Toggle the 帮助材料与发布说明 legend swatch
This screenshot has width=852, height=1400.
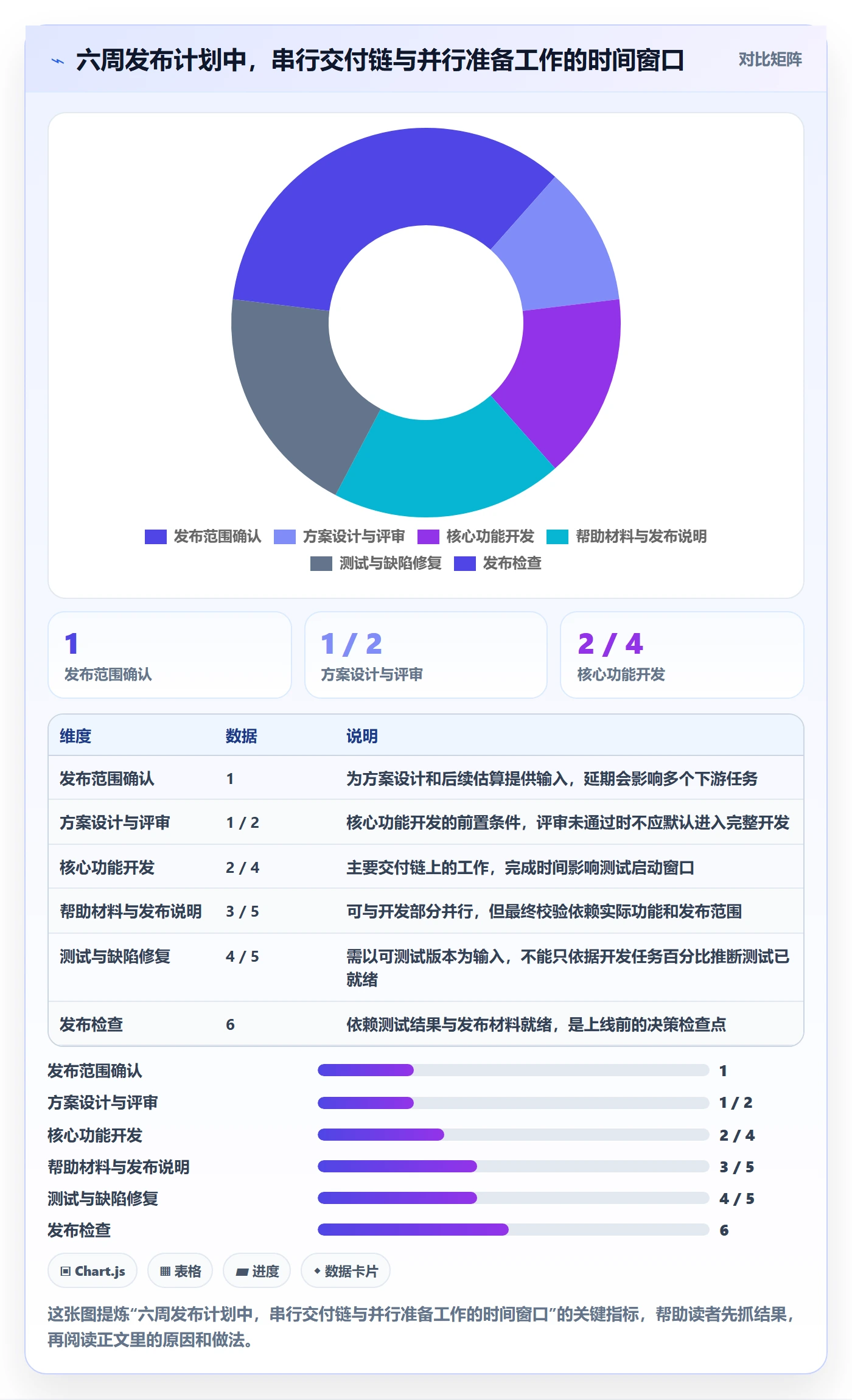coord(557,537)
